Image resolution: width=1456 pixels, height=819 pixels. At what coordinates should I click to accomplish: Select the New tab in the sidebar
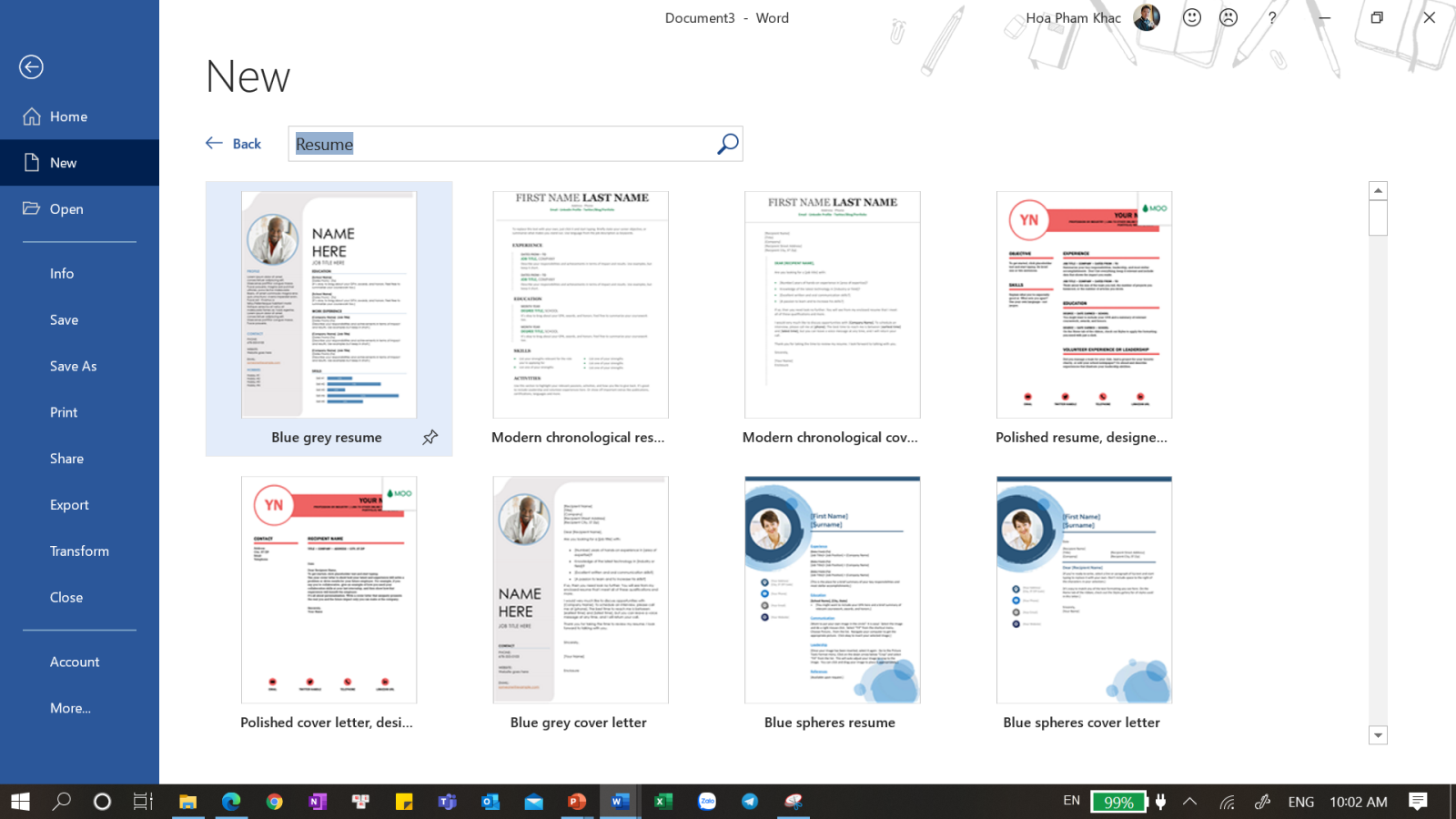pyautogui.click(x=79, y=163)
